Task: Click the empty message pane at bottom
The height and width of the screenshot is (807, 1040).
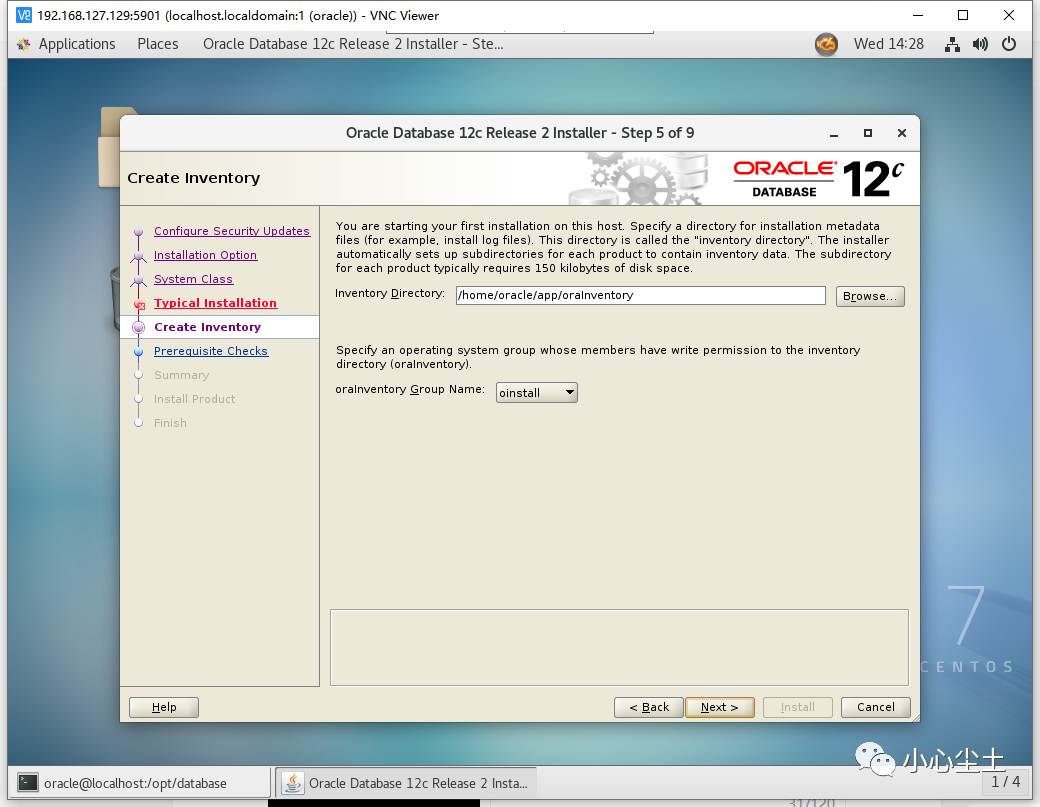Action: (619, 647)
